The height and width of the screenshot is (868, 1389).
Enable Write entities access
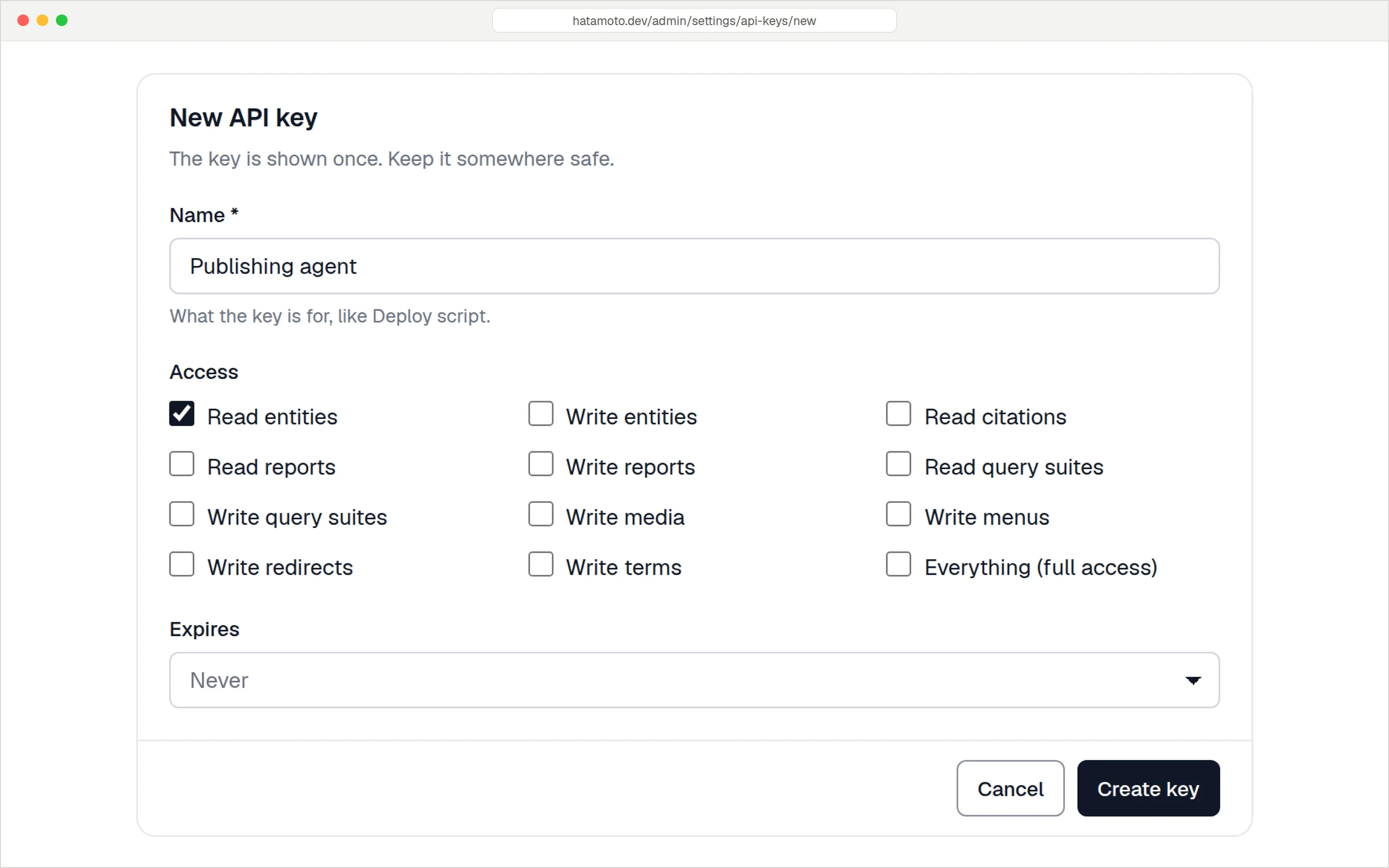click(541, 413)
